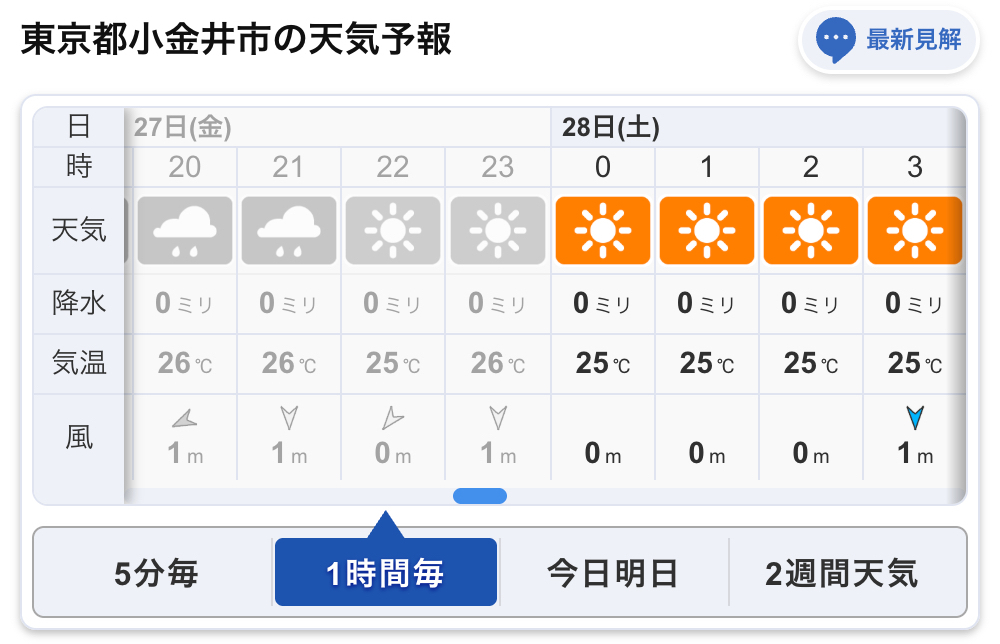Click the gray wind arrow at 20時
This screenshot has height=644, width=1000.
185,419
